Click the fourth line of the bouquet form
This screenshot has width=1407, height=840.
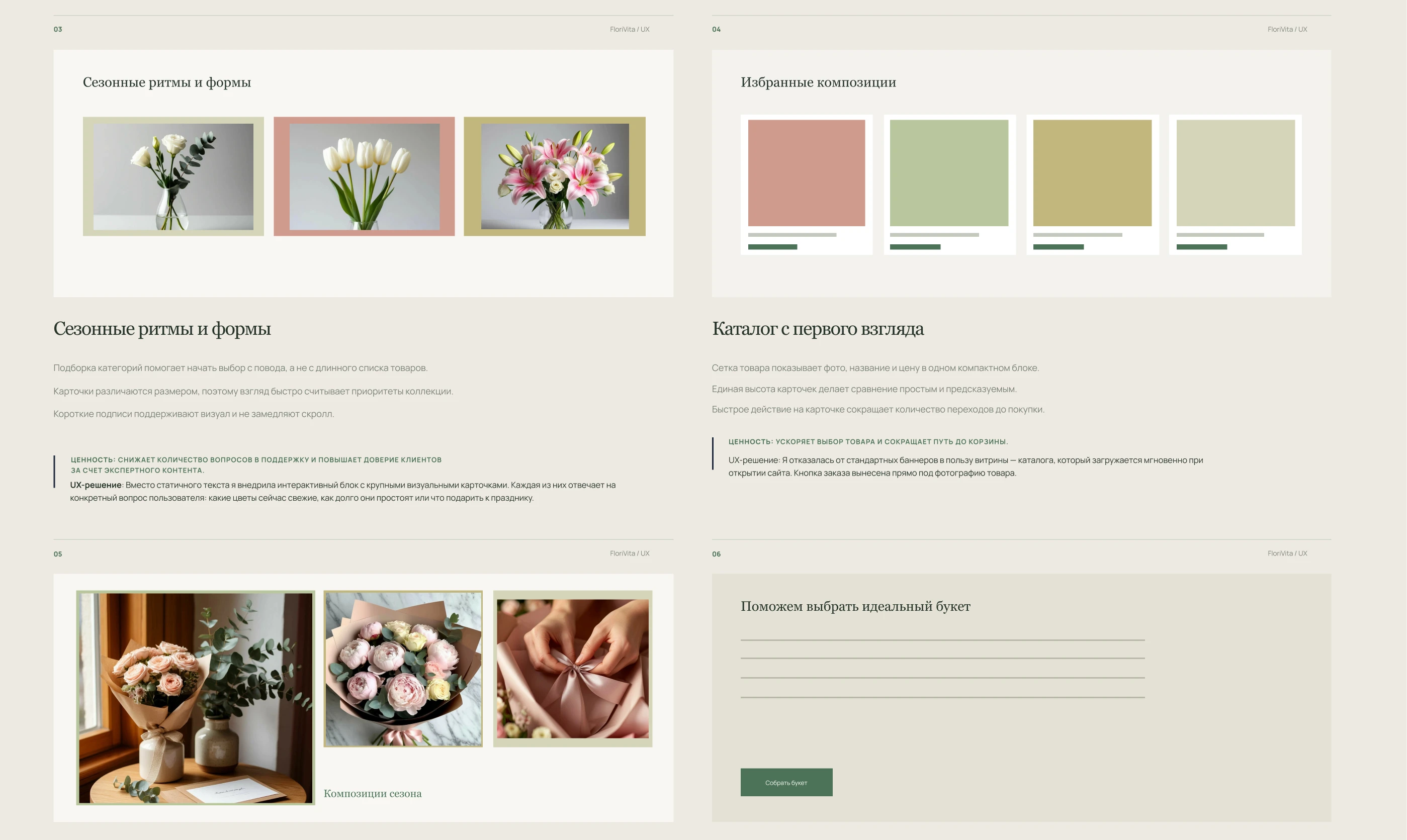tap(943, 697)
